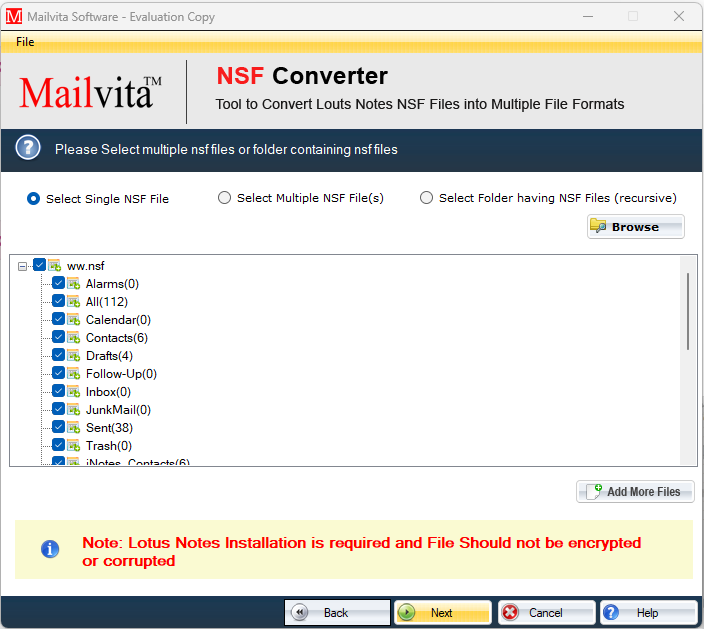Click the Browse button
Screen dimensions: 704x629
click(635, 227)
